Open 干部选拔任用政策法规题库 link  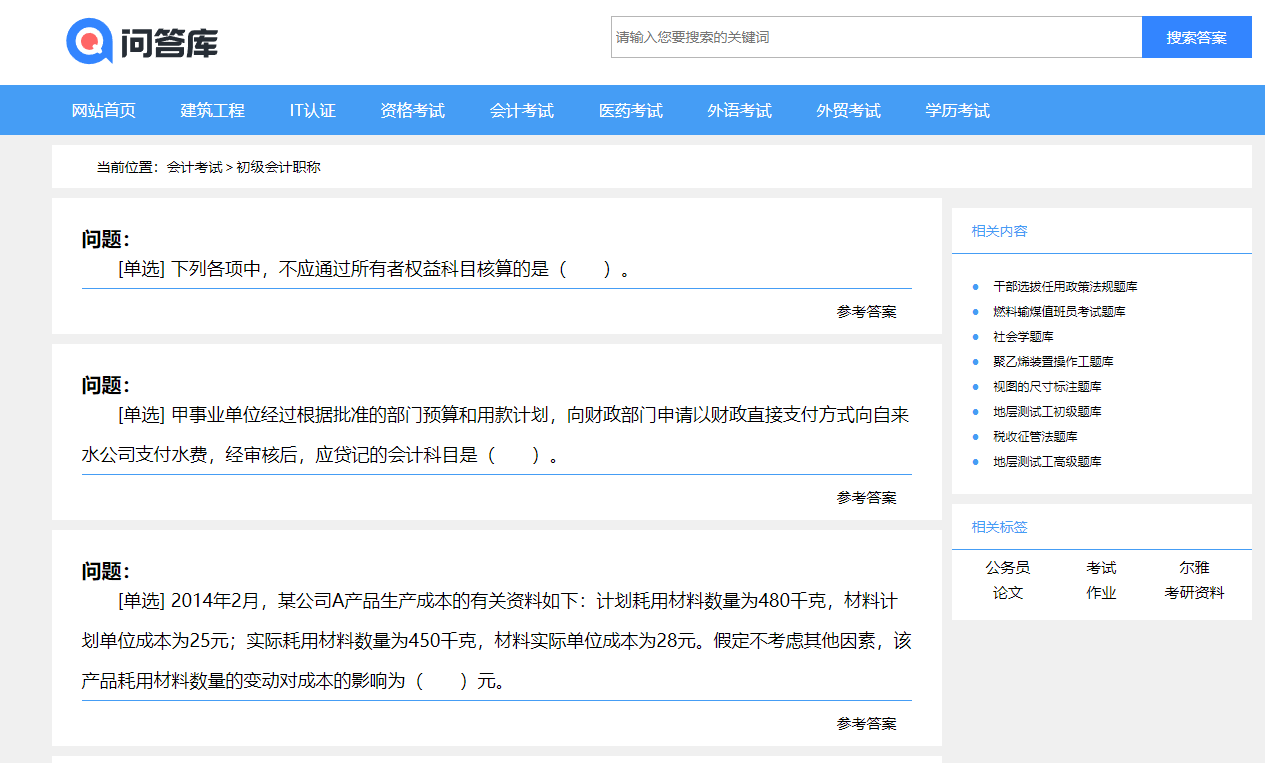(1065, 286)
